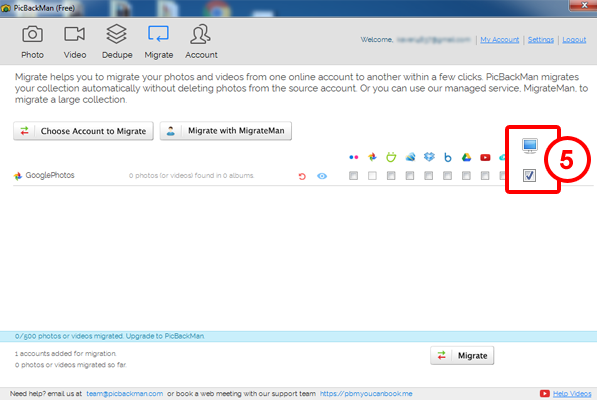Click the My Account link
Viewport: 597px width, 400px height.
coord(500,40)
